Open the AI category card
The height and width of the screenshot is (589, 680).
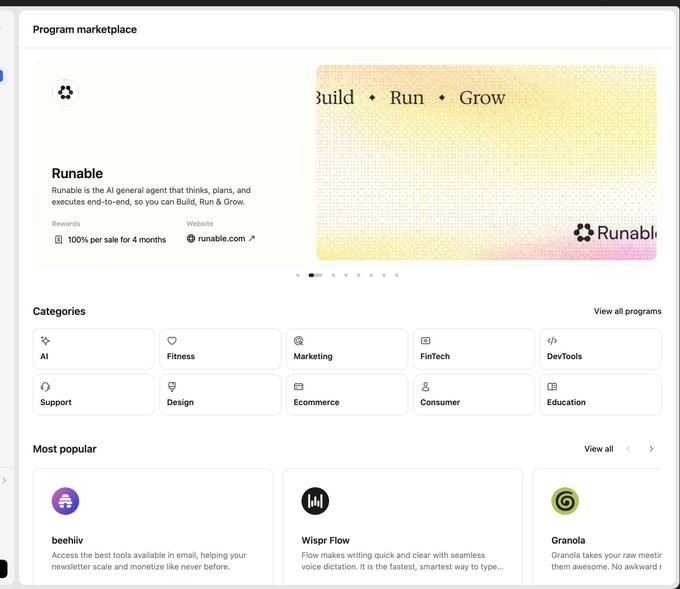pos(93,349)
